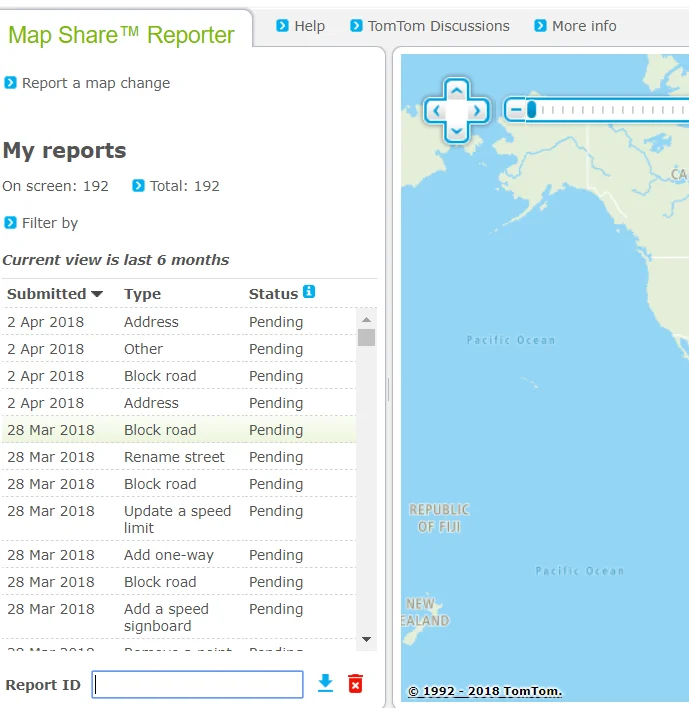
Task: Pan the map up with the arrow
Action: (x=457, y=91)
